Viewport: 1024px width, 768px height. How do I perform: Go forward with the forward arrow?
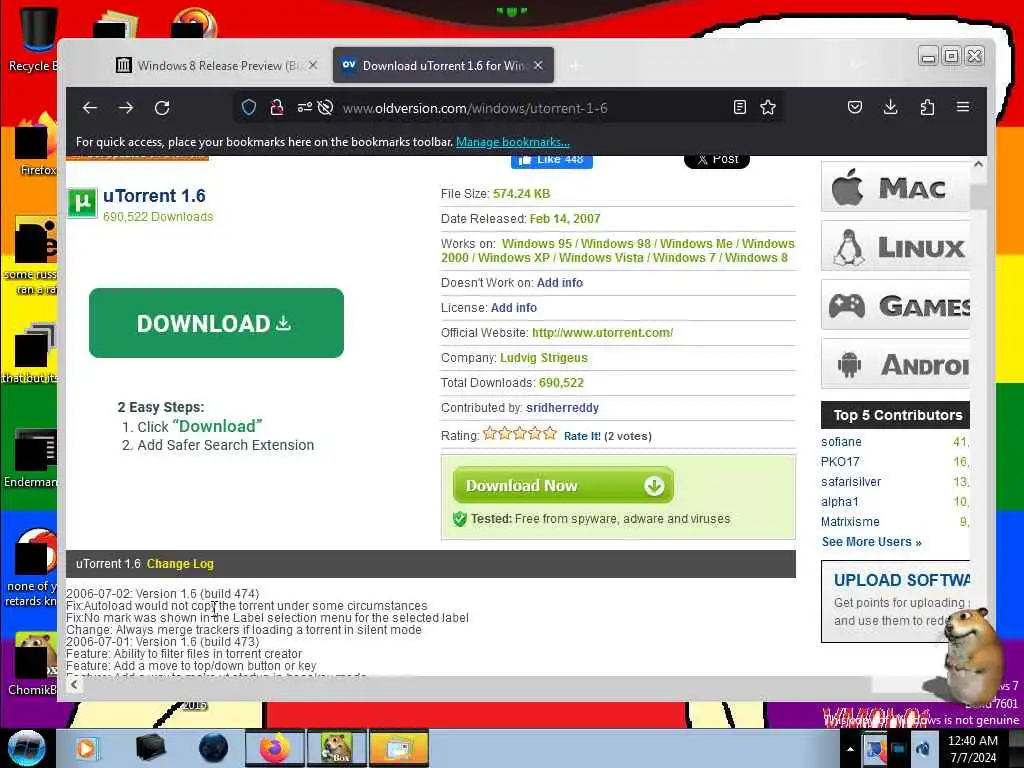(x=126, y=108)
